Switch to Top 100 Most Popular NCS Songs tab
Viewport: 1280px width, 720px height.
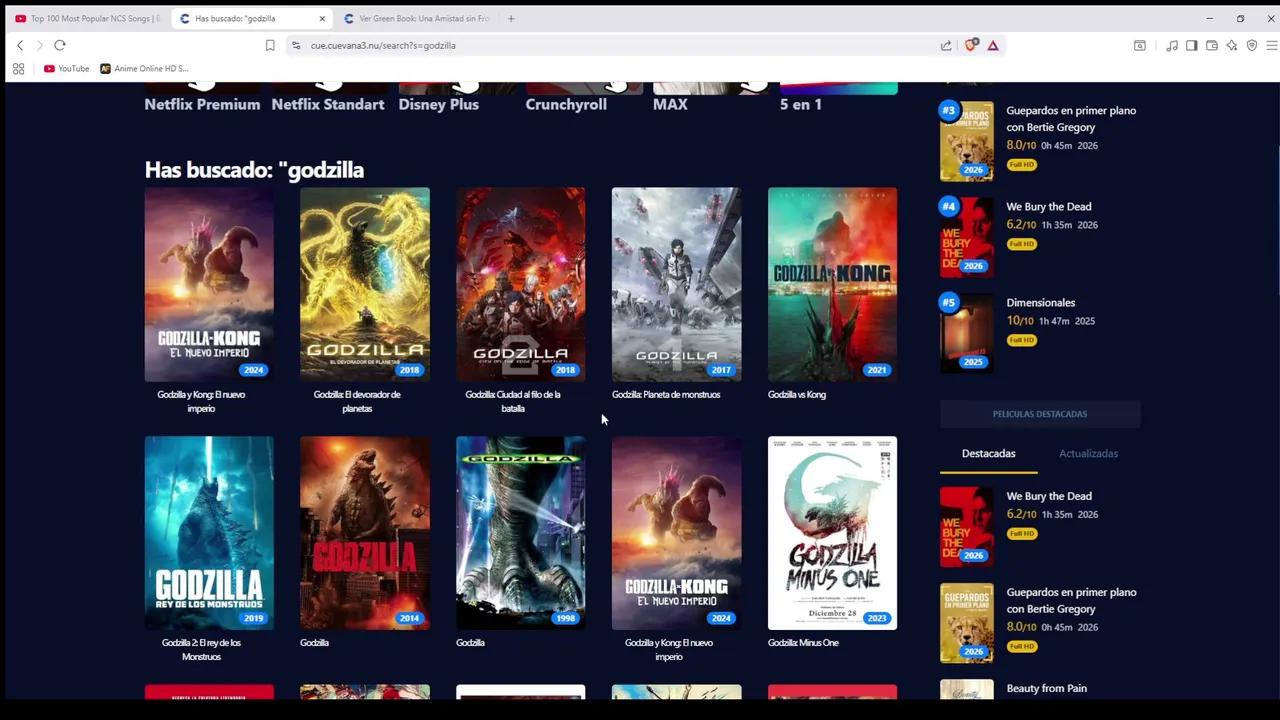(88, 18)
